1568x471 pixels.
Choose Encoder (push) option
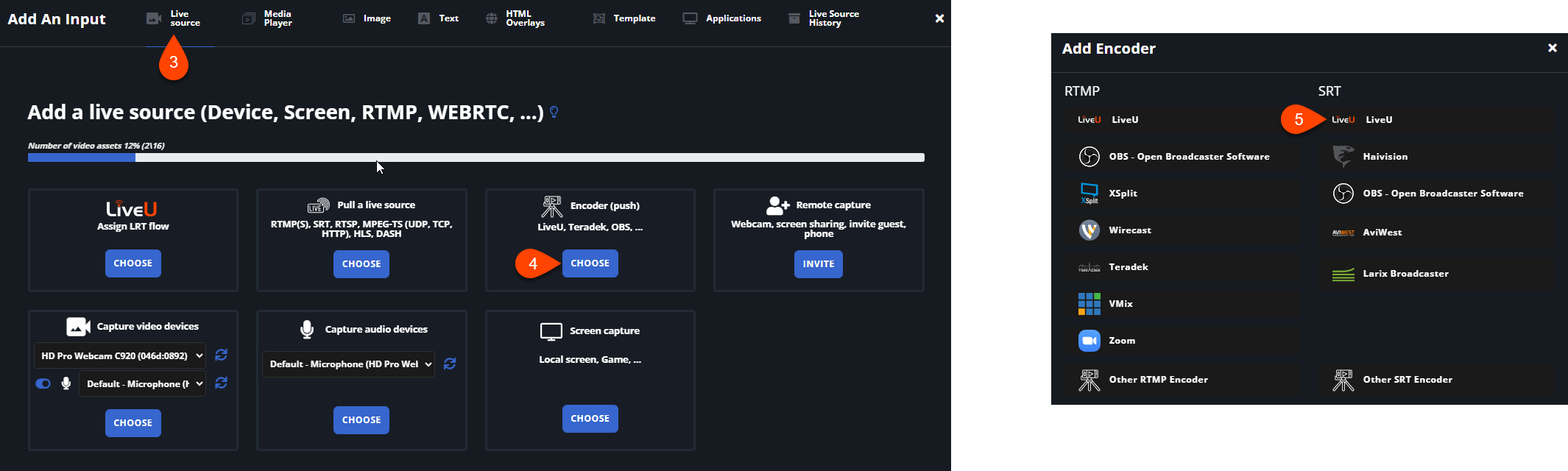[x=590, y=263]
